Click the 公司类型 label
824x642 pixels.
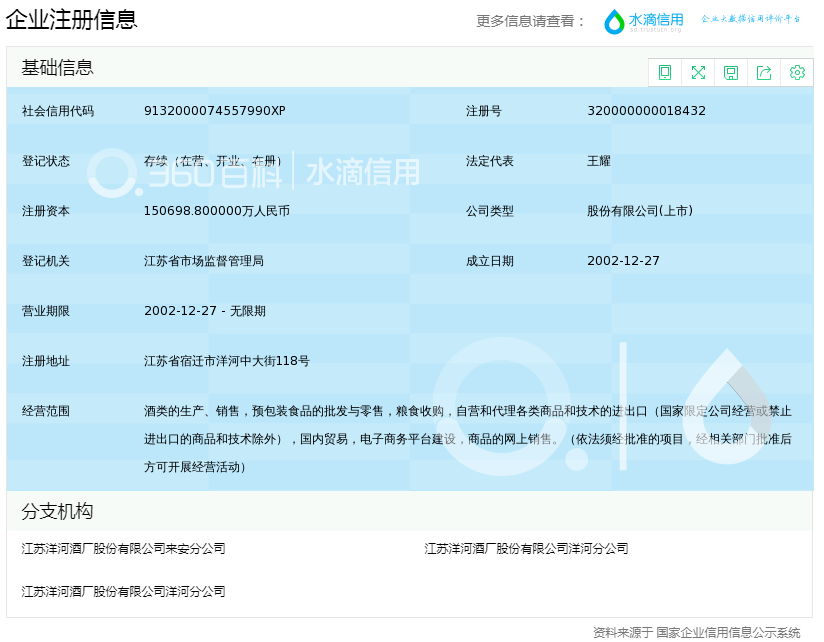click(x=489, y=211)
